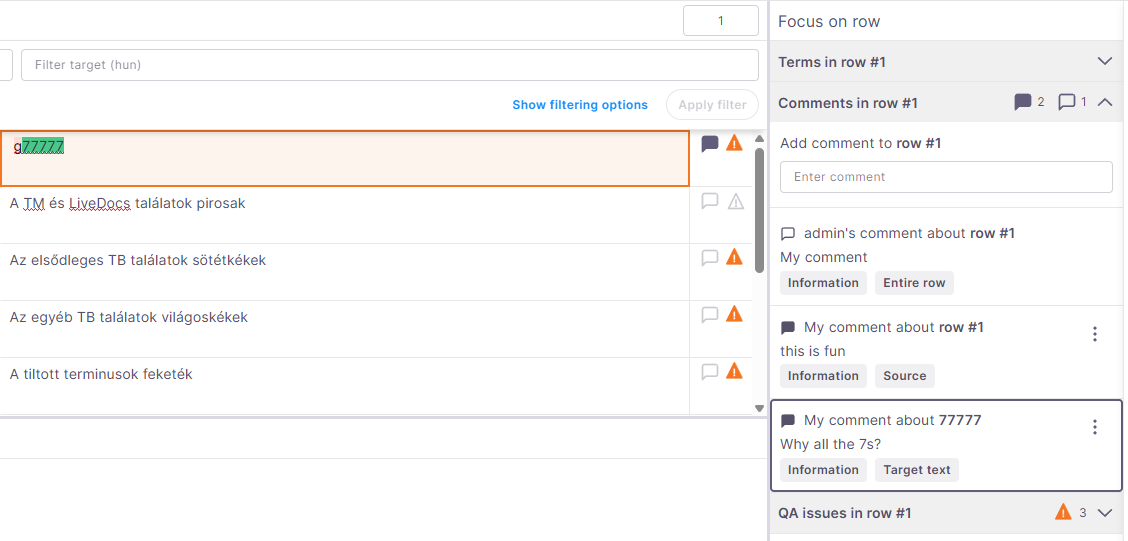The width and height of the screenshot is (1128, 541).
Task: Click comment icon beside LiveDocs találatok row
Action: (710, 201)
